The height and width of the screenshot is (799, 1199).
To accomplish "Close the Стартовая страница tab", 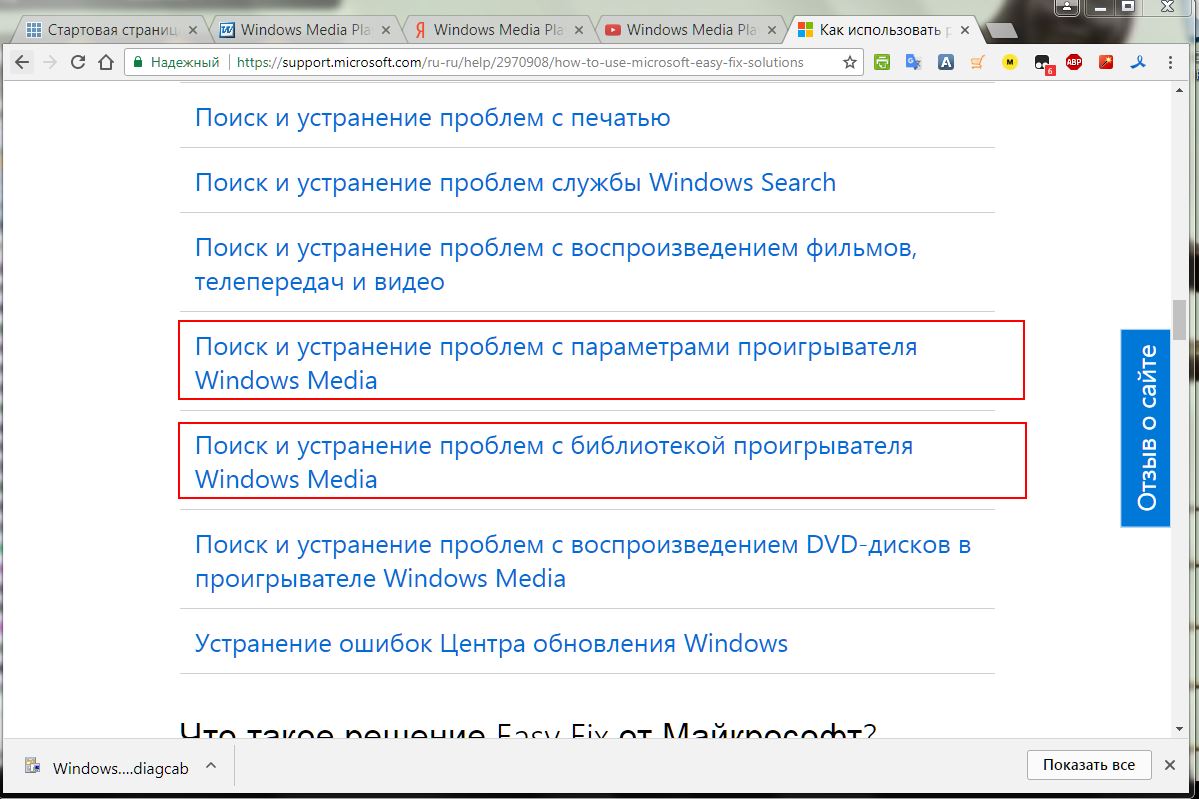I will click(193, 30).
